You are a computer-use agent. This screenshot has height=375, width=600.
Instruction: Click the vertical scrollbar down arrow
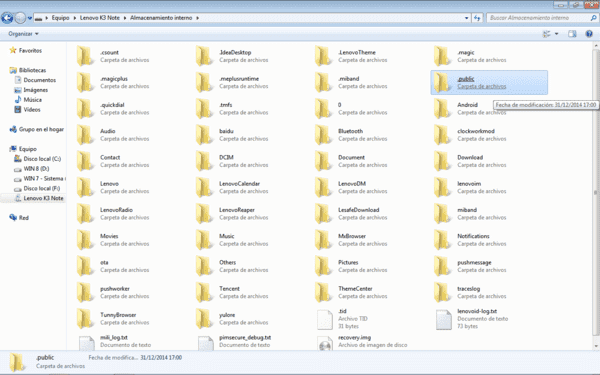point(596,346)
